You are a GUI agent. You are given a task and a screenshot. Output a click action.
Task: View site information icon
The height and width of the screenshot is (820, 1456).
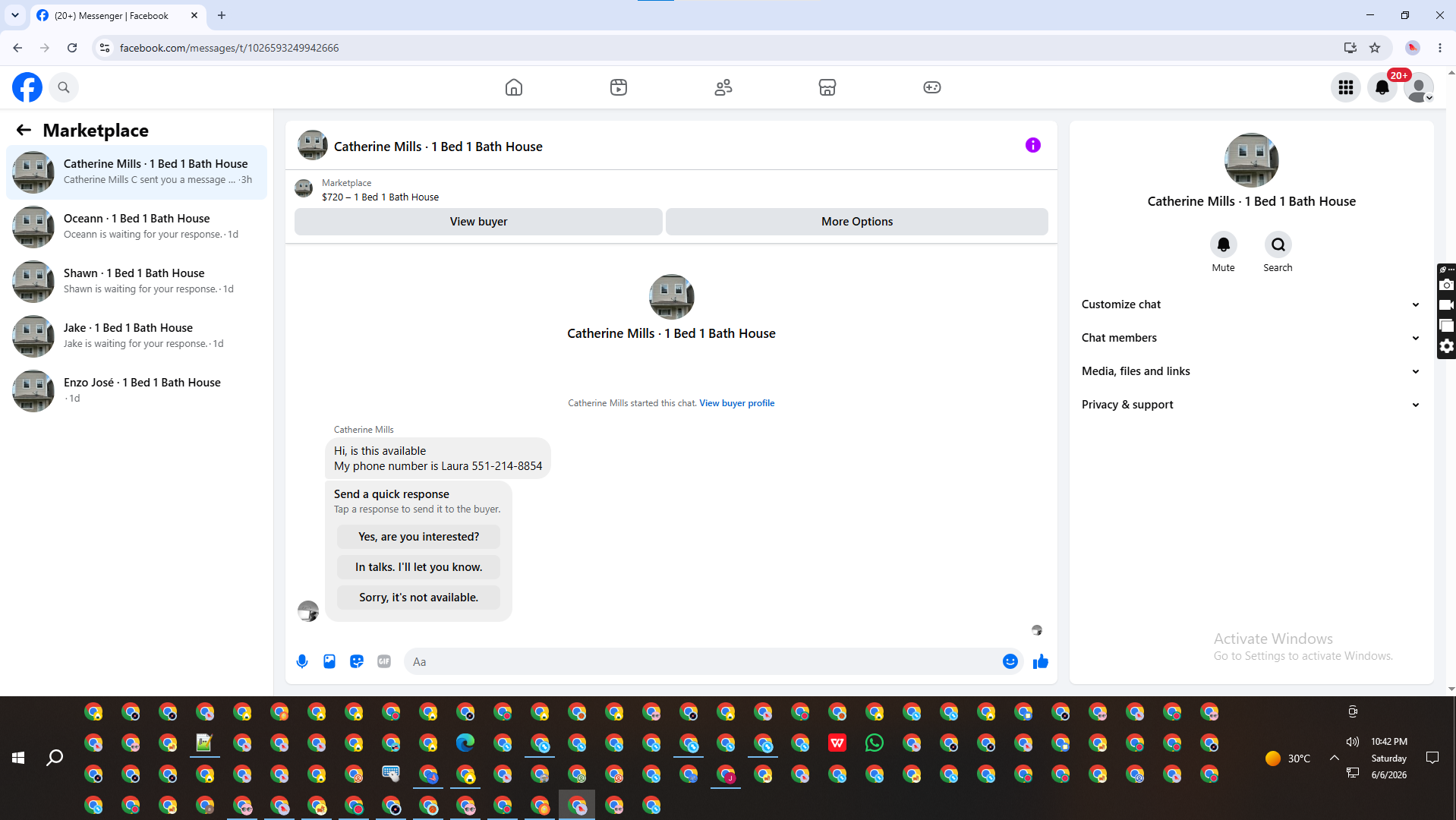pos(105,48)
